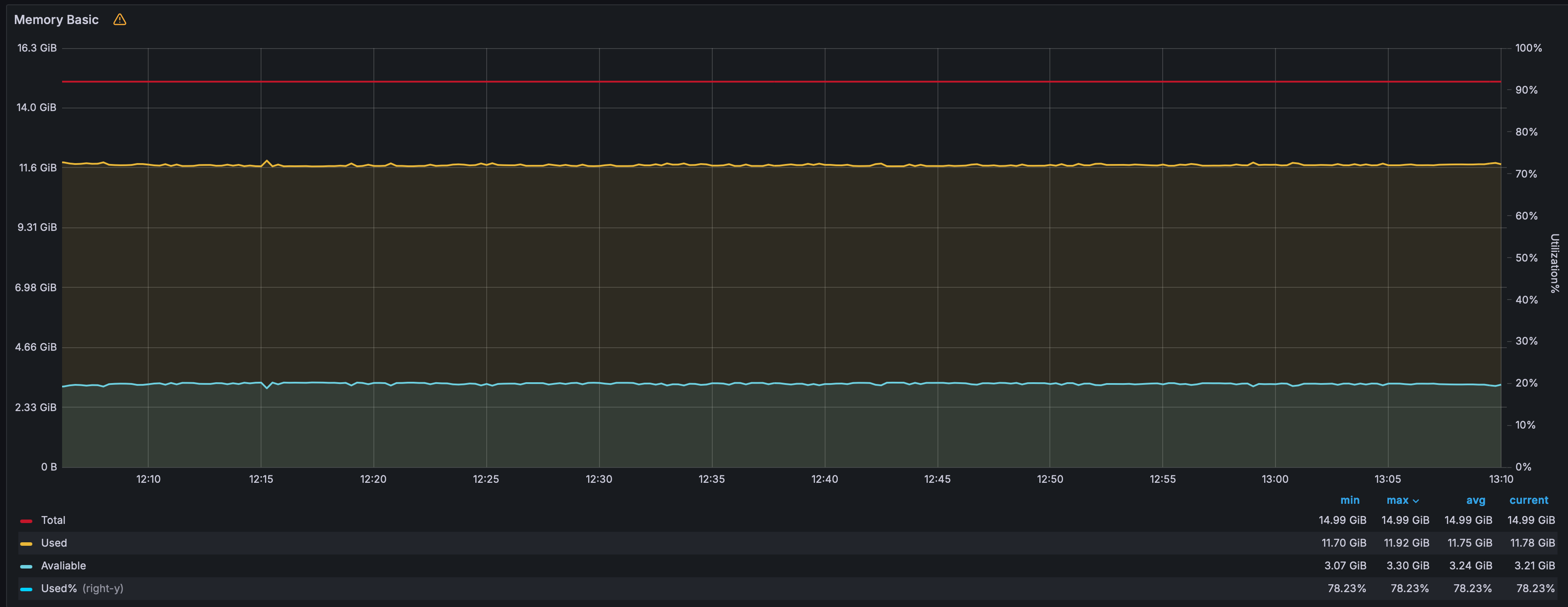Click the graph at the 12:15 spike

(x=266, y=161)
